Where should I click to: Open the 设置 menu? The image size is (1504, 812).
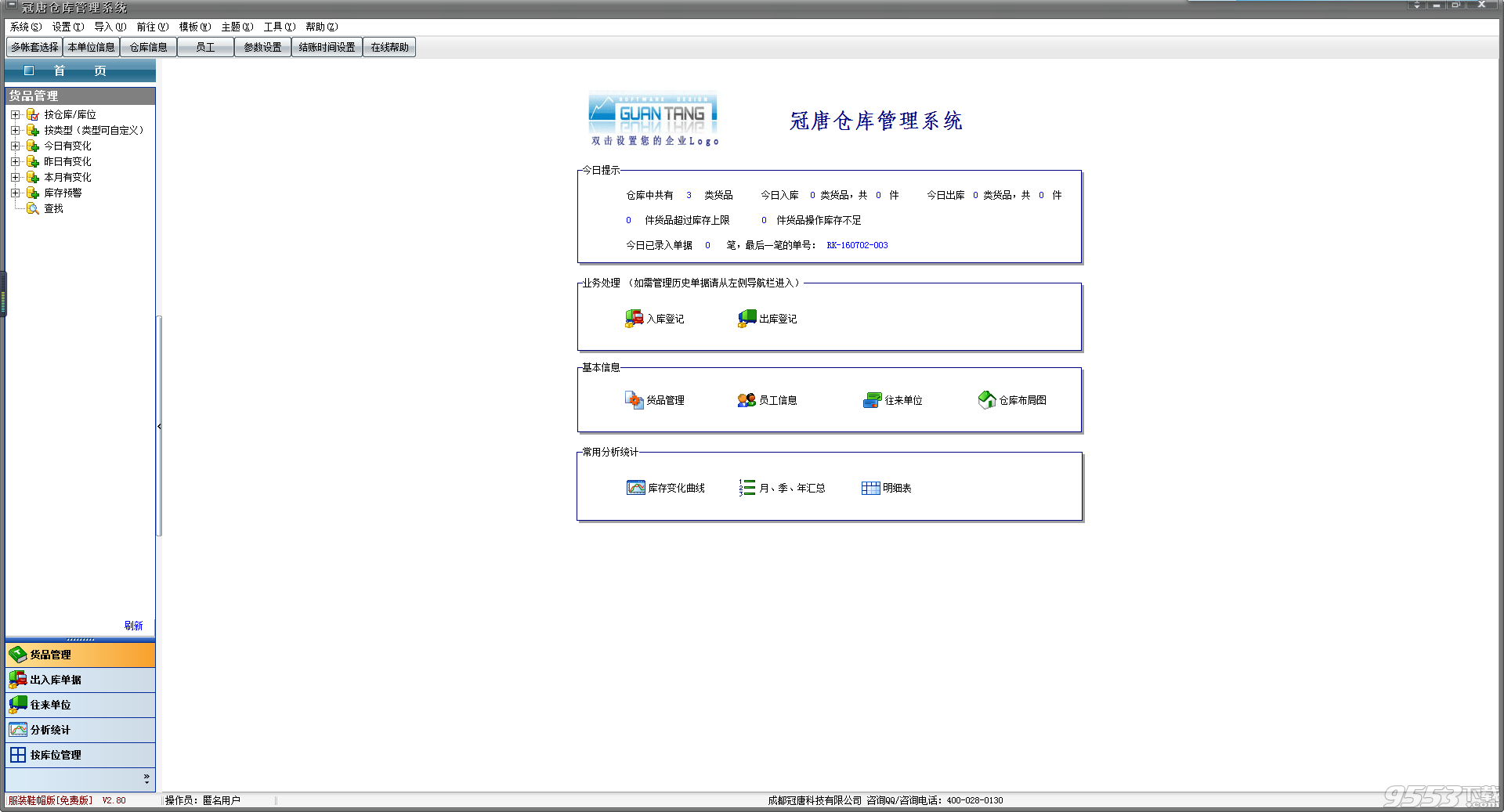tap(68, 27)
